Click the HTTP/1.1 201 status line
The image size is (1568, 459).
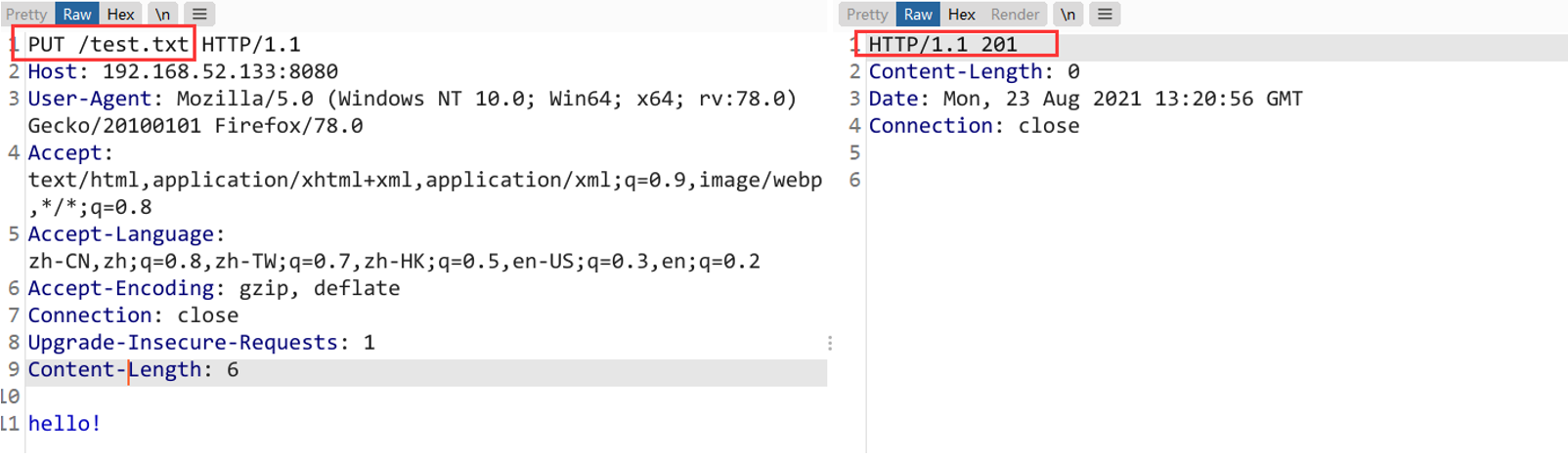942,45
